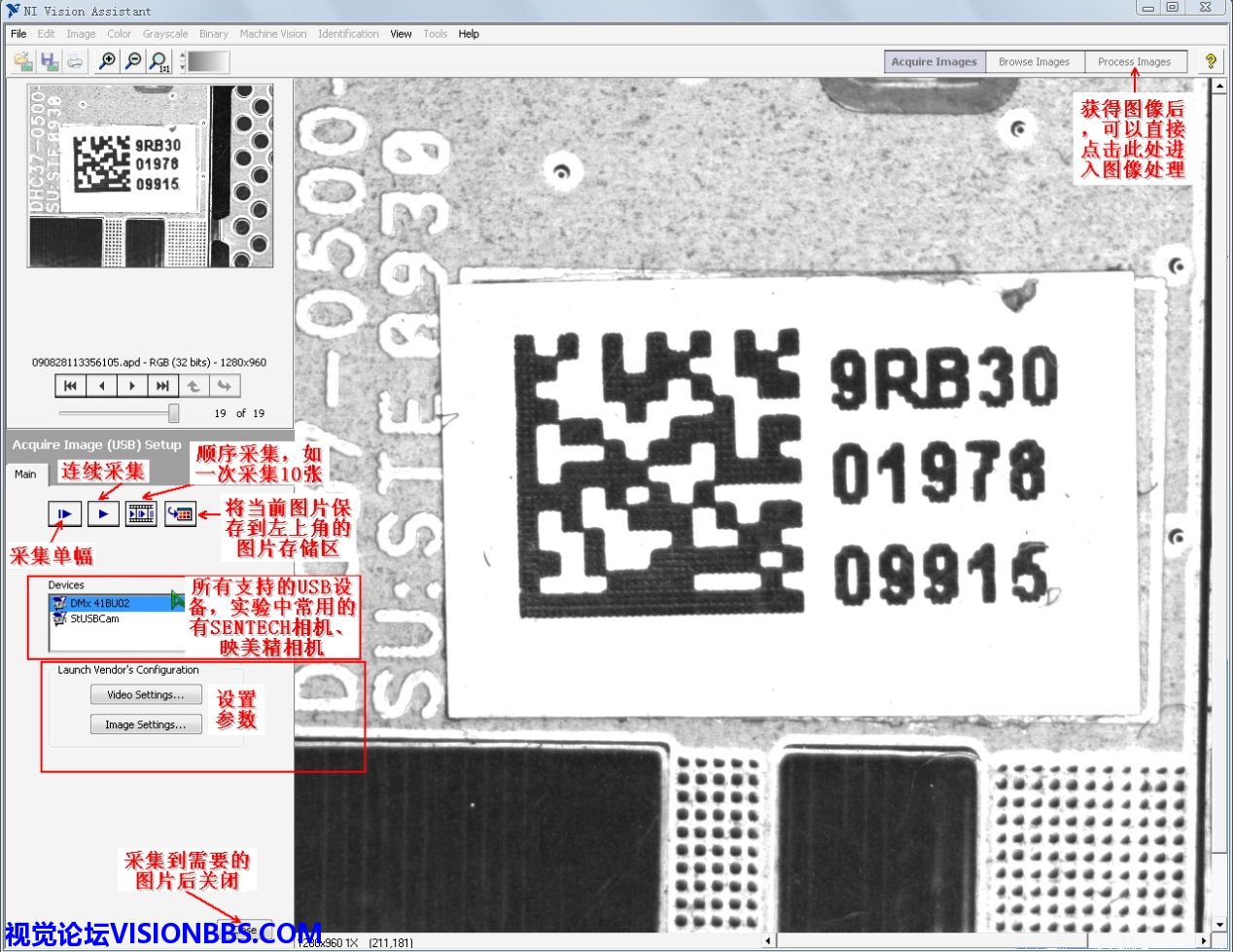Image resolution: width=1233 pixels, height=952 pixels.
Task: Click the Print Image toolbar icon
Action: (75, 61)
